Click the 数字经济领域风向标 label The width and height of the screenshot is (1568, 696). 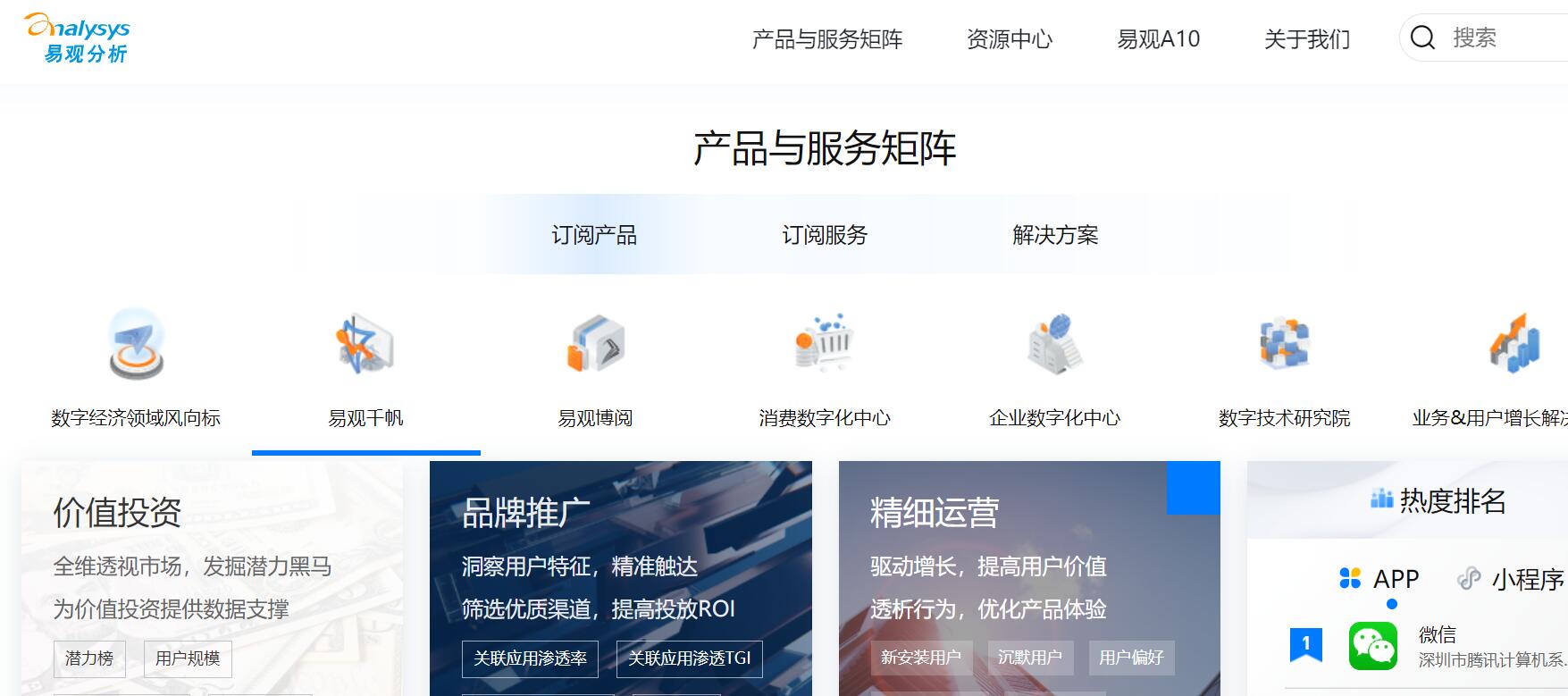[136, 418]
